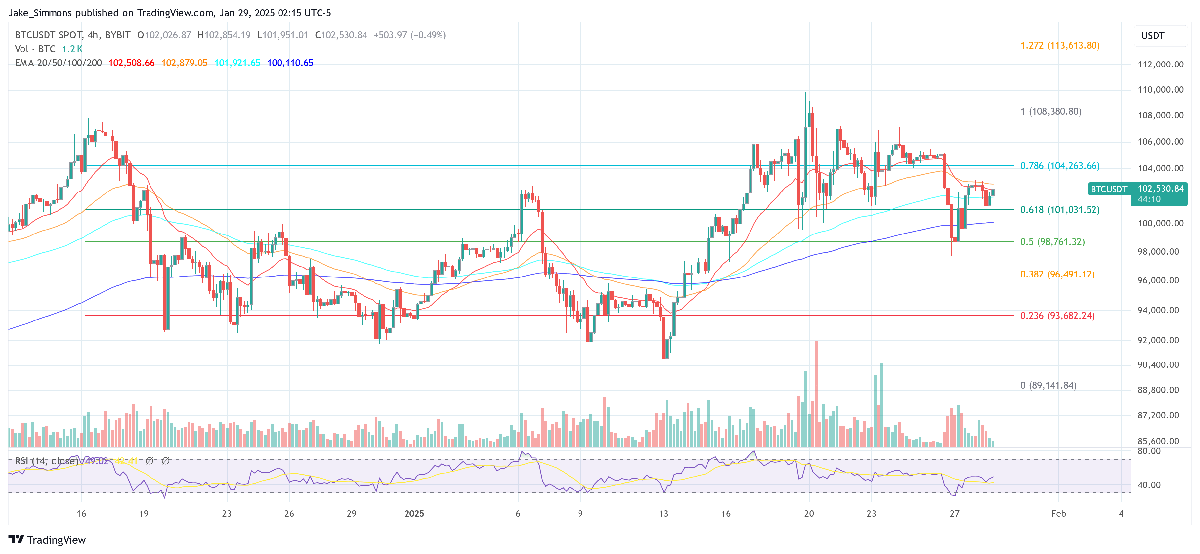Viewport: 1200px width, 554px height.
Task: Click the 104,000.00 price axis label
Action: [1160, 168]
